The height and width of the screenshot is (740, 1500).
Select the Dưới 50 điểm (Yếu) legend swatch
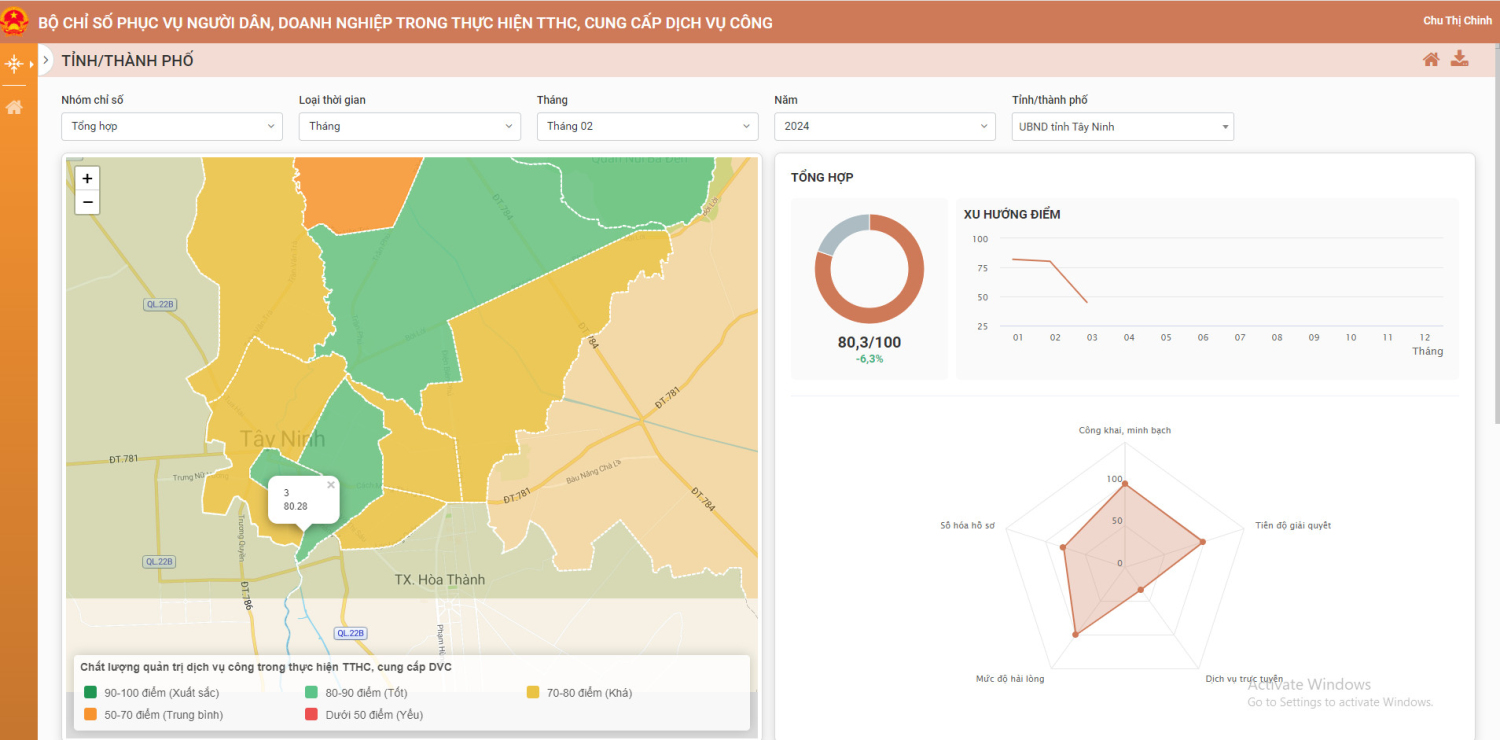coord(312,714)
